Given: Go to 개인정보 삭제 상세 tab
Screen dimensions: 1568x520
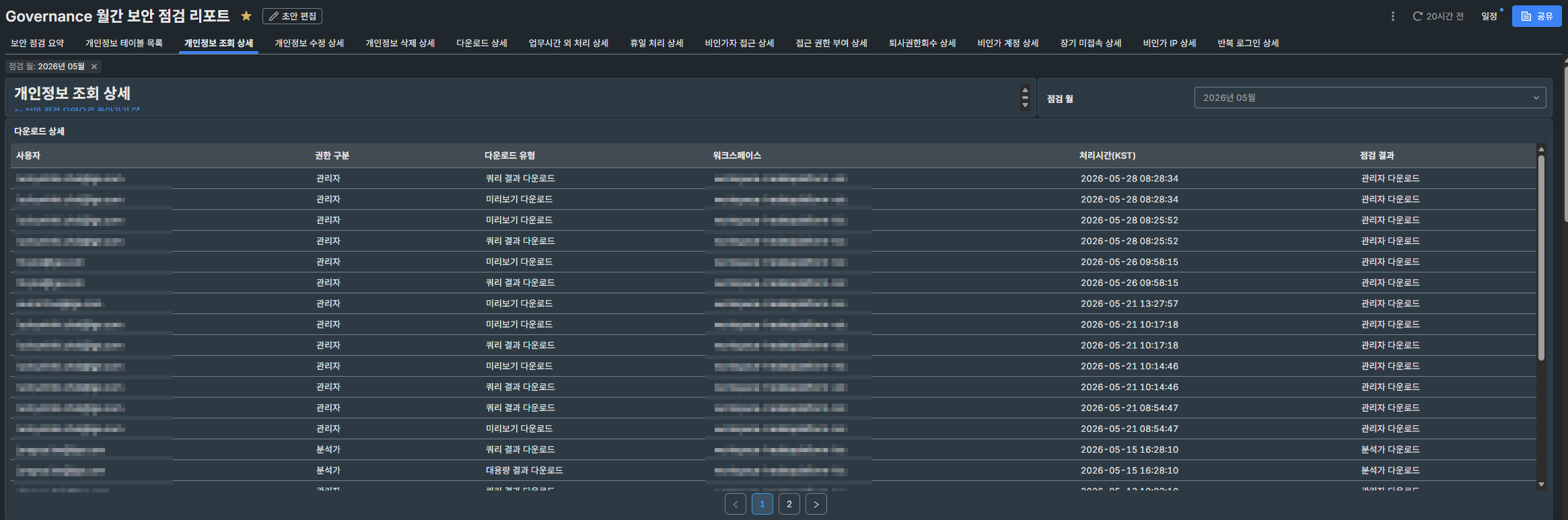Looking at the screenshot, I should 400,43.
